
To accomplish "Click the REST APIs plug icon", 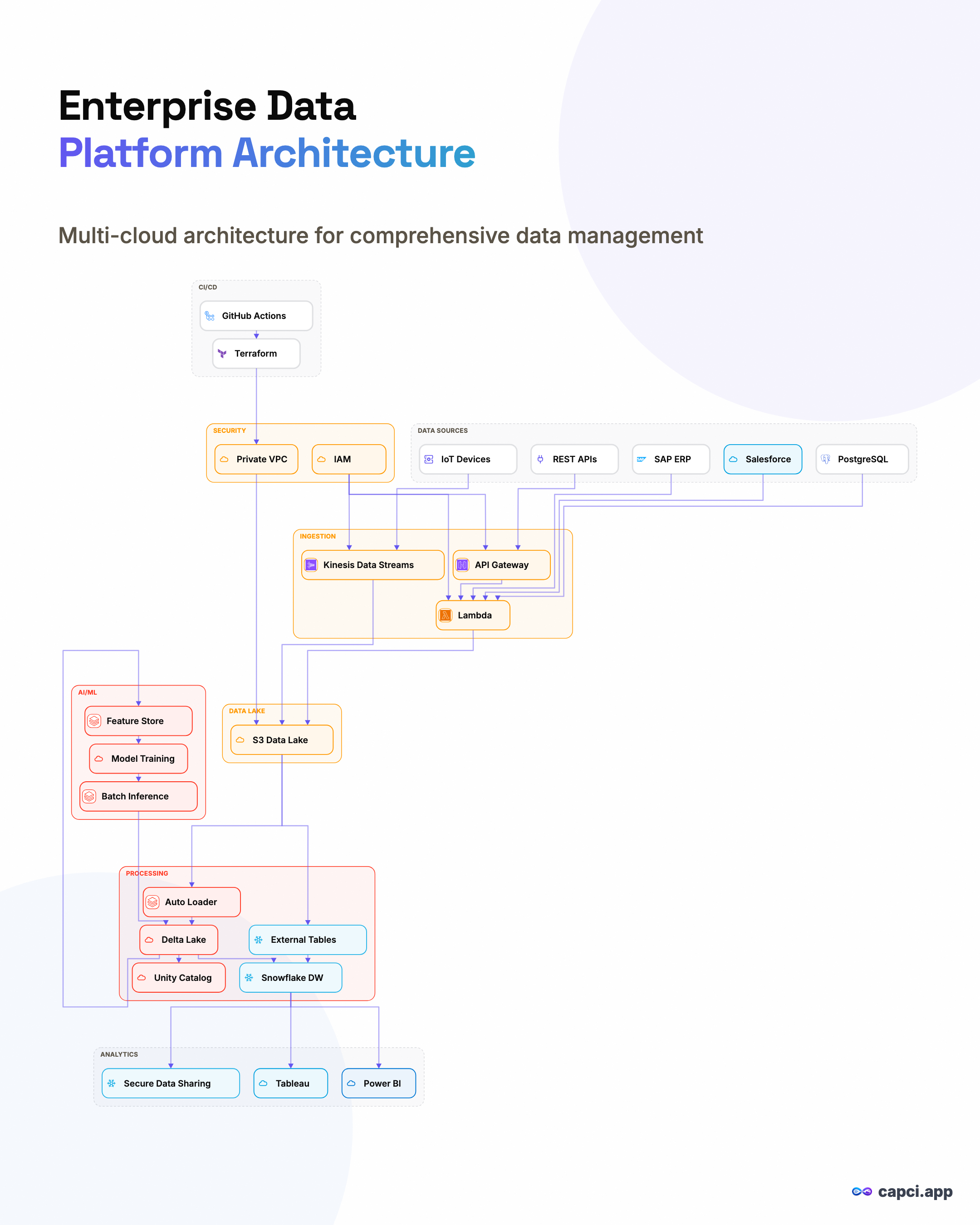I will pos(540,459).
